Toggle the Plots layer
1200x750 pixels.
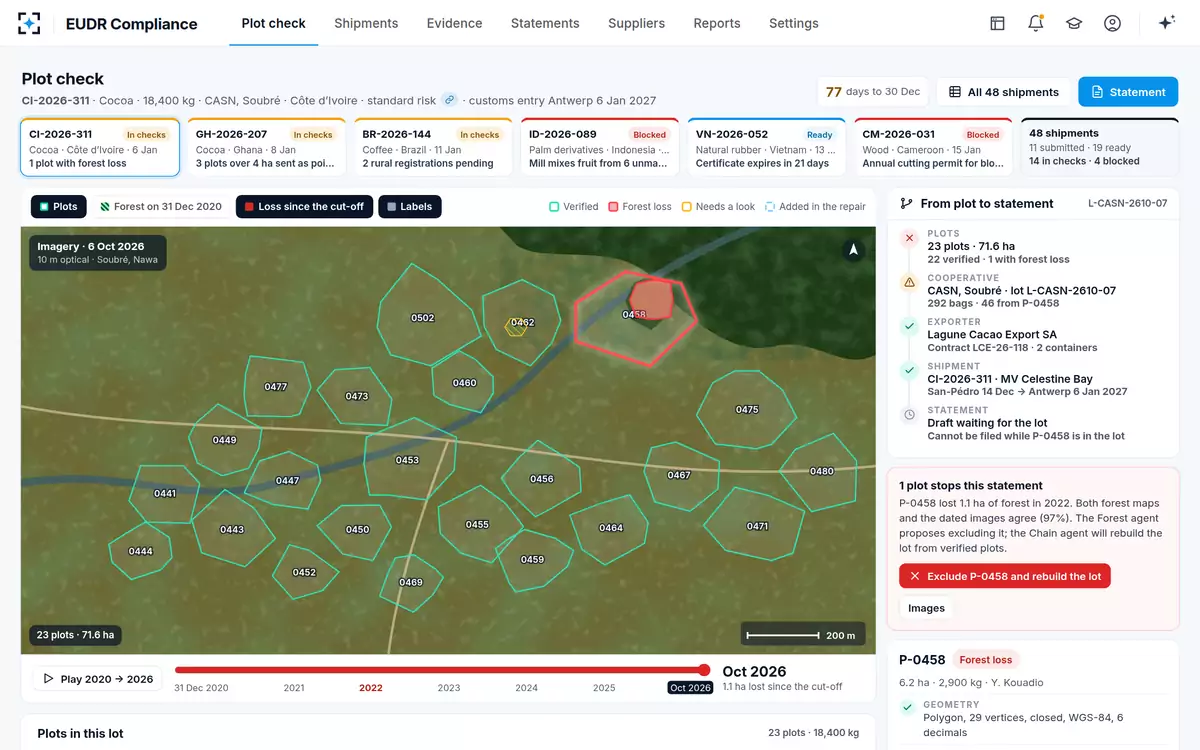(59, 207)
